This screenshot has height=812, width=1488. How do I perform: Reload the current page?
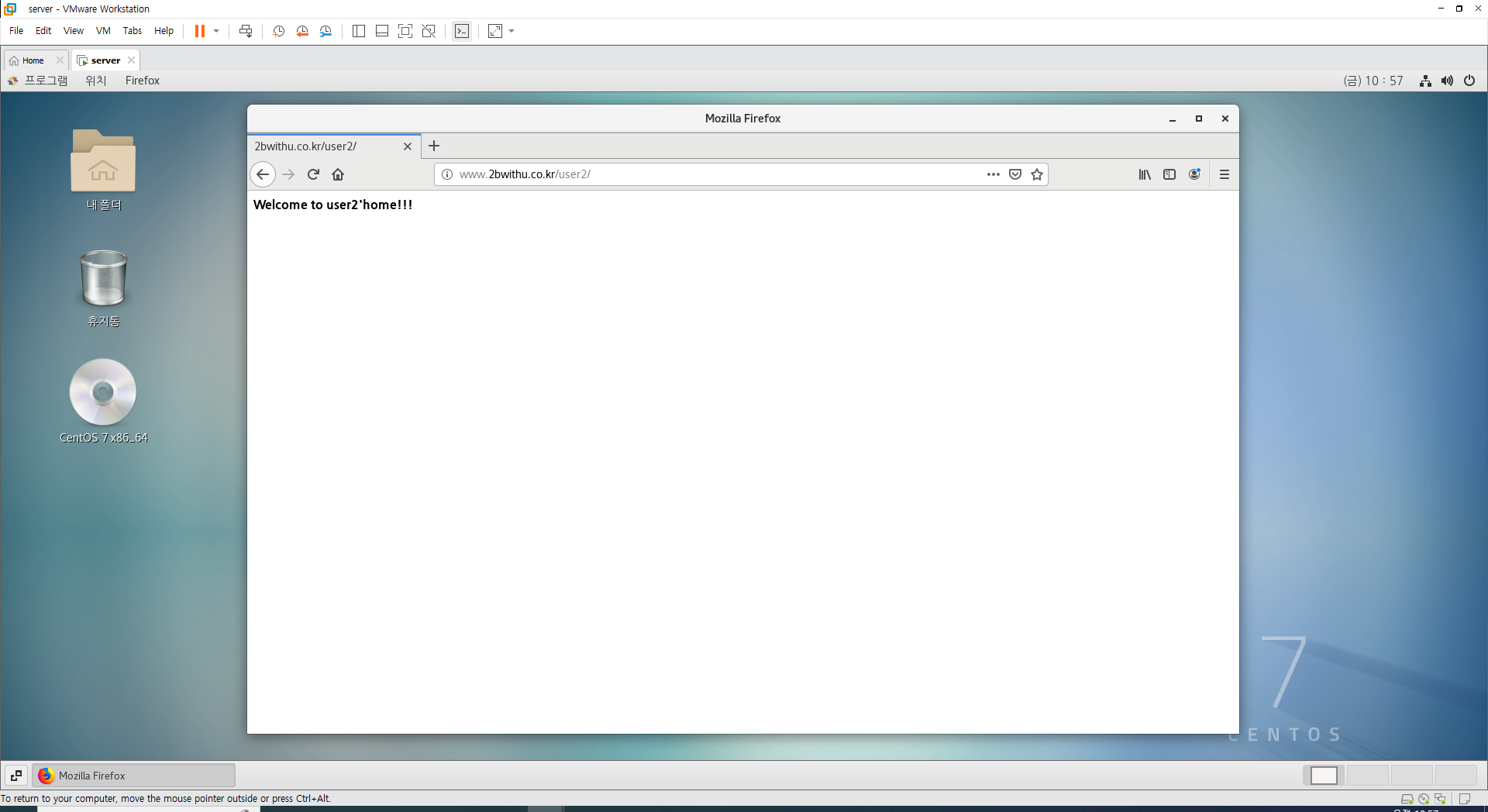pyautogui.click(x=313, y=174)
